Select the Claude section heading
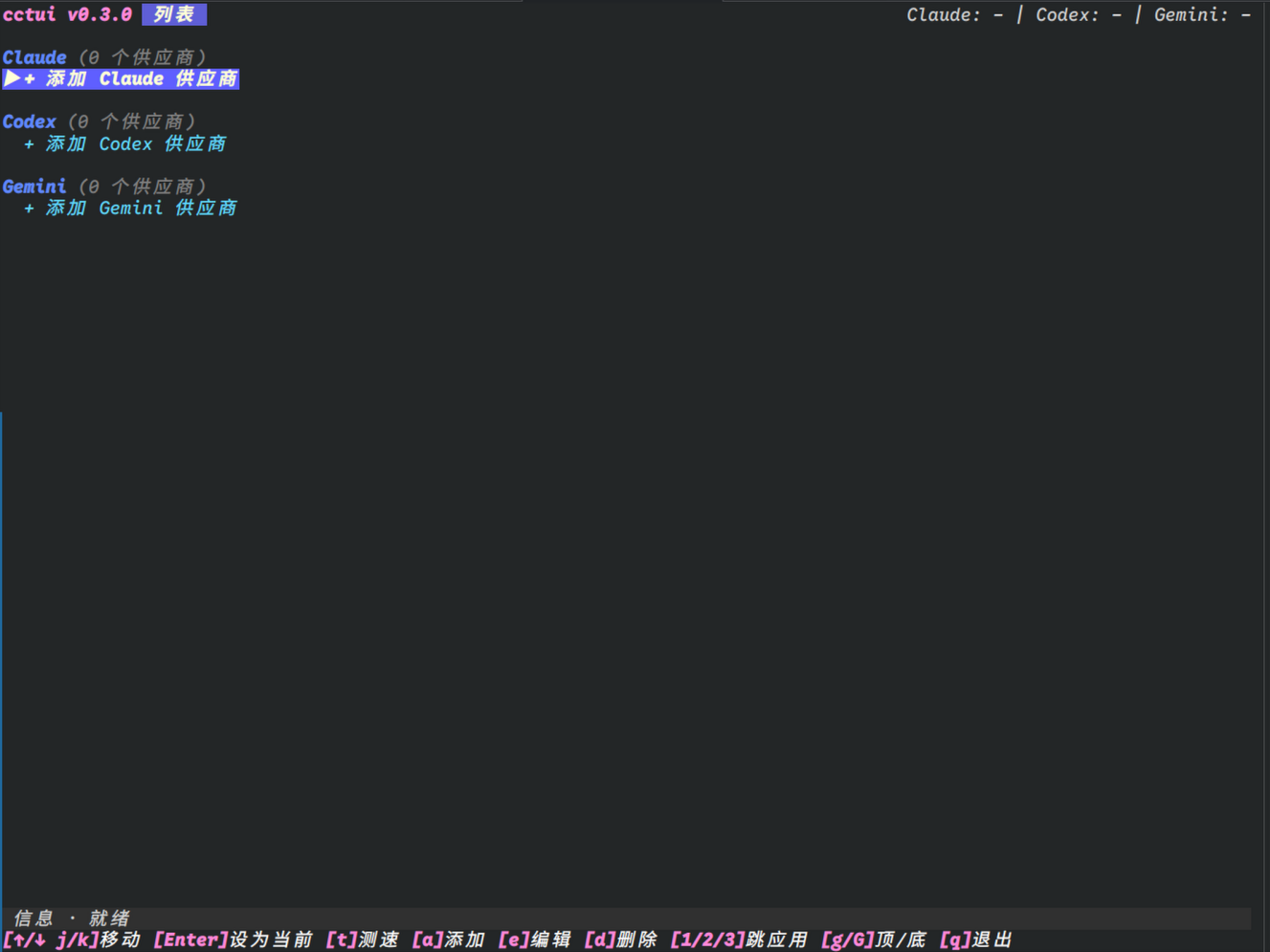Image resolution: width=1270 pixels, height=952 pixels. (x=34, y=57)
